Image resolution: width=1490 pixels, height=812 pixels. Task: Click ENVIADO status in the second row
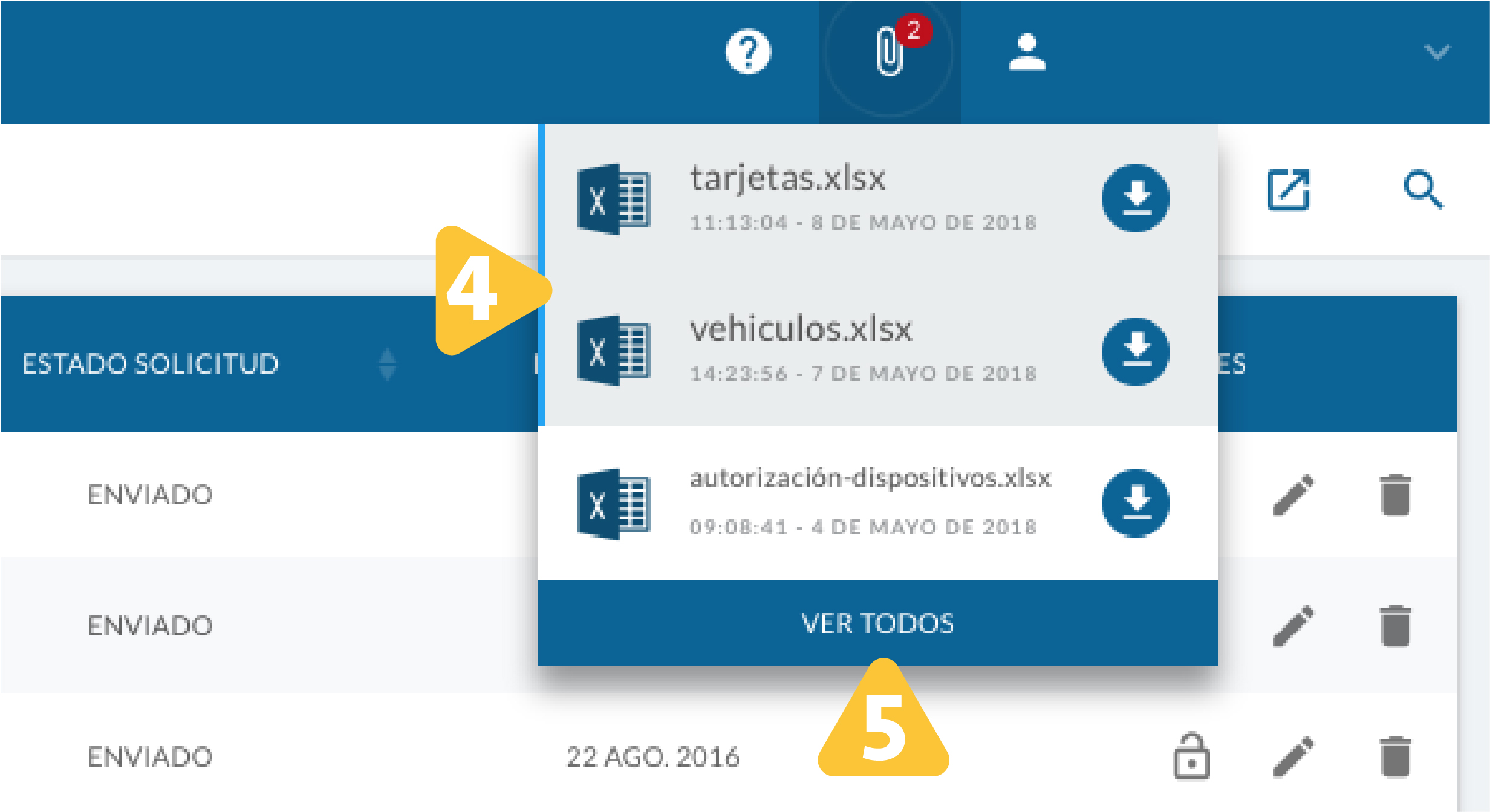(150, 626)
